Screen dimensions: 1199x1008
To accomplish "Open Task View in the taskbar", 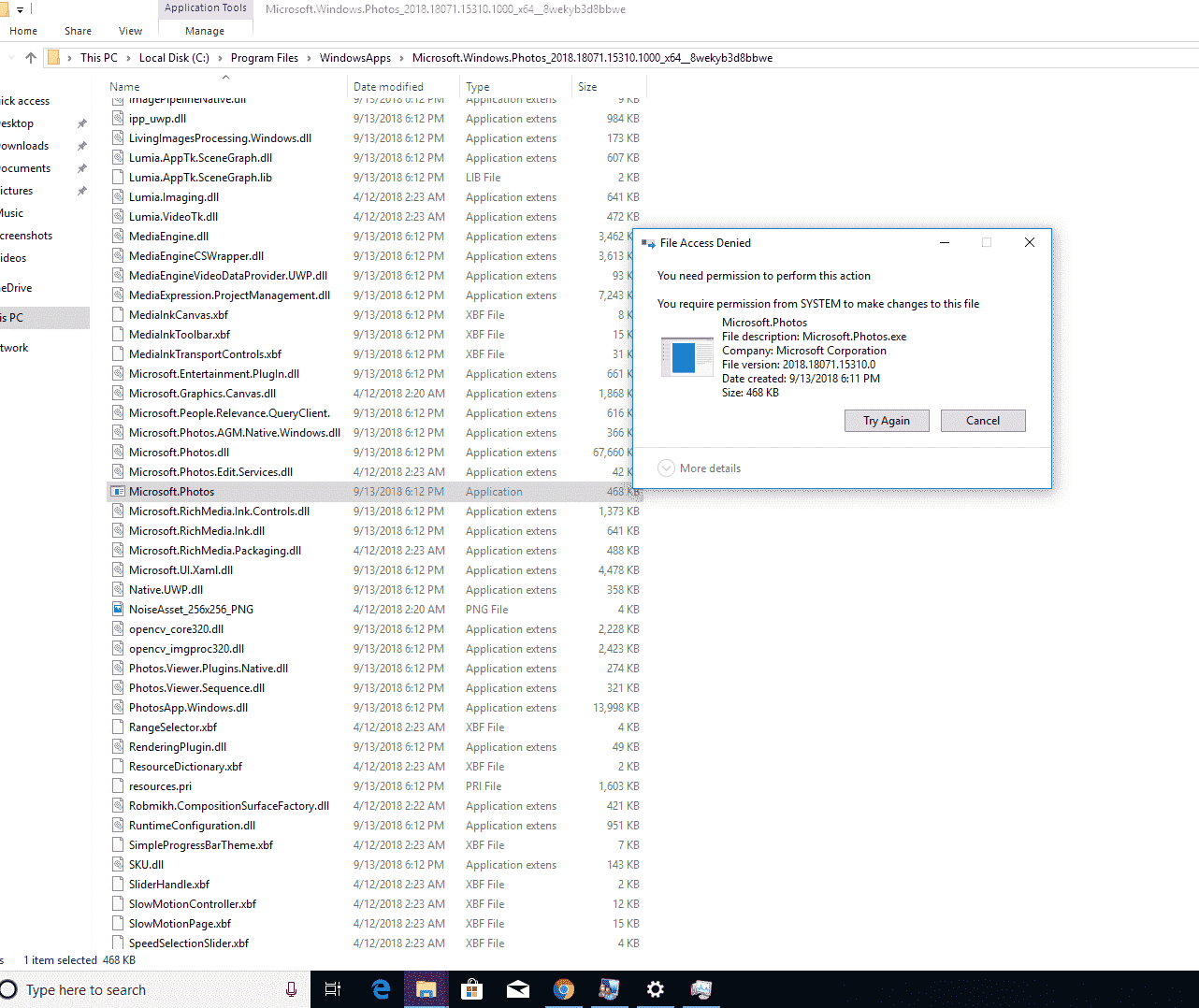I will (332, 989).
